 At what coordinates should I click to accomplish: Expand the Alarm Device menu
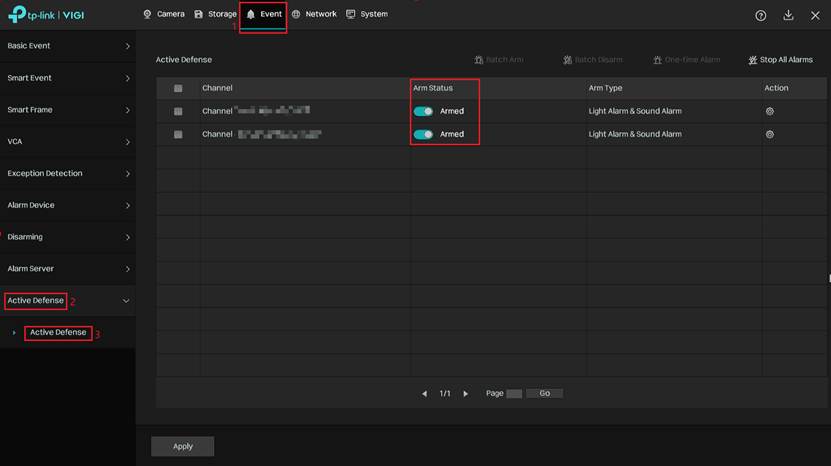pos(68,205)
